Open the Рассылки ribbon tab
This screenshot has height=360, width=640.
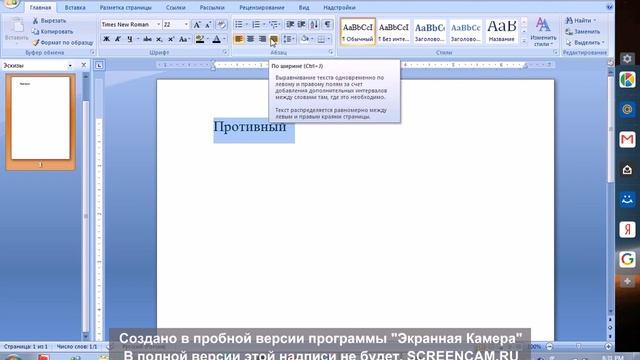point(212,7)
